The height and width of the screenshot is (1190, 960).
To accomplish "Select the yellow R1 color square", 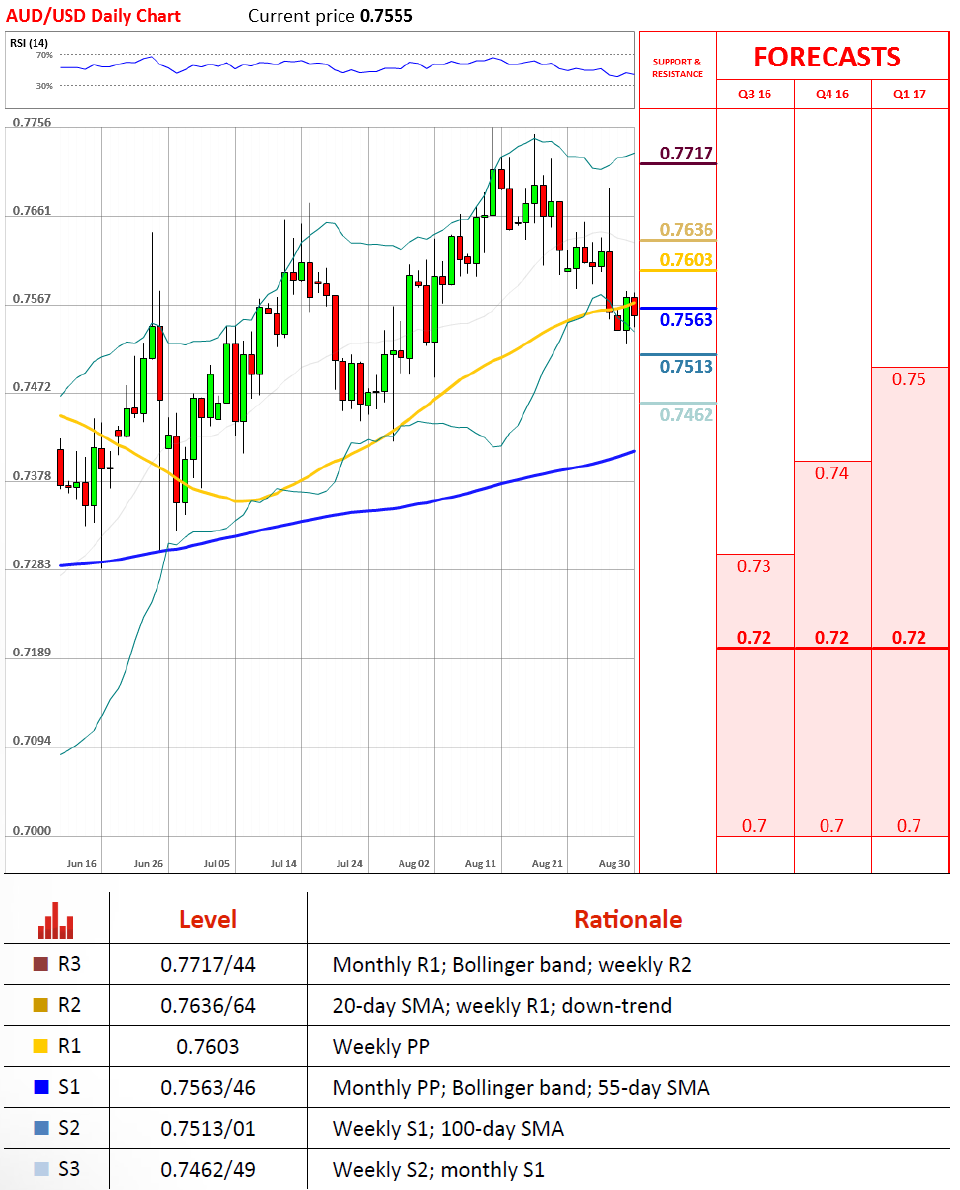I will click(x=41, y=1047).
